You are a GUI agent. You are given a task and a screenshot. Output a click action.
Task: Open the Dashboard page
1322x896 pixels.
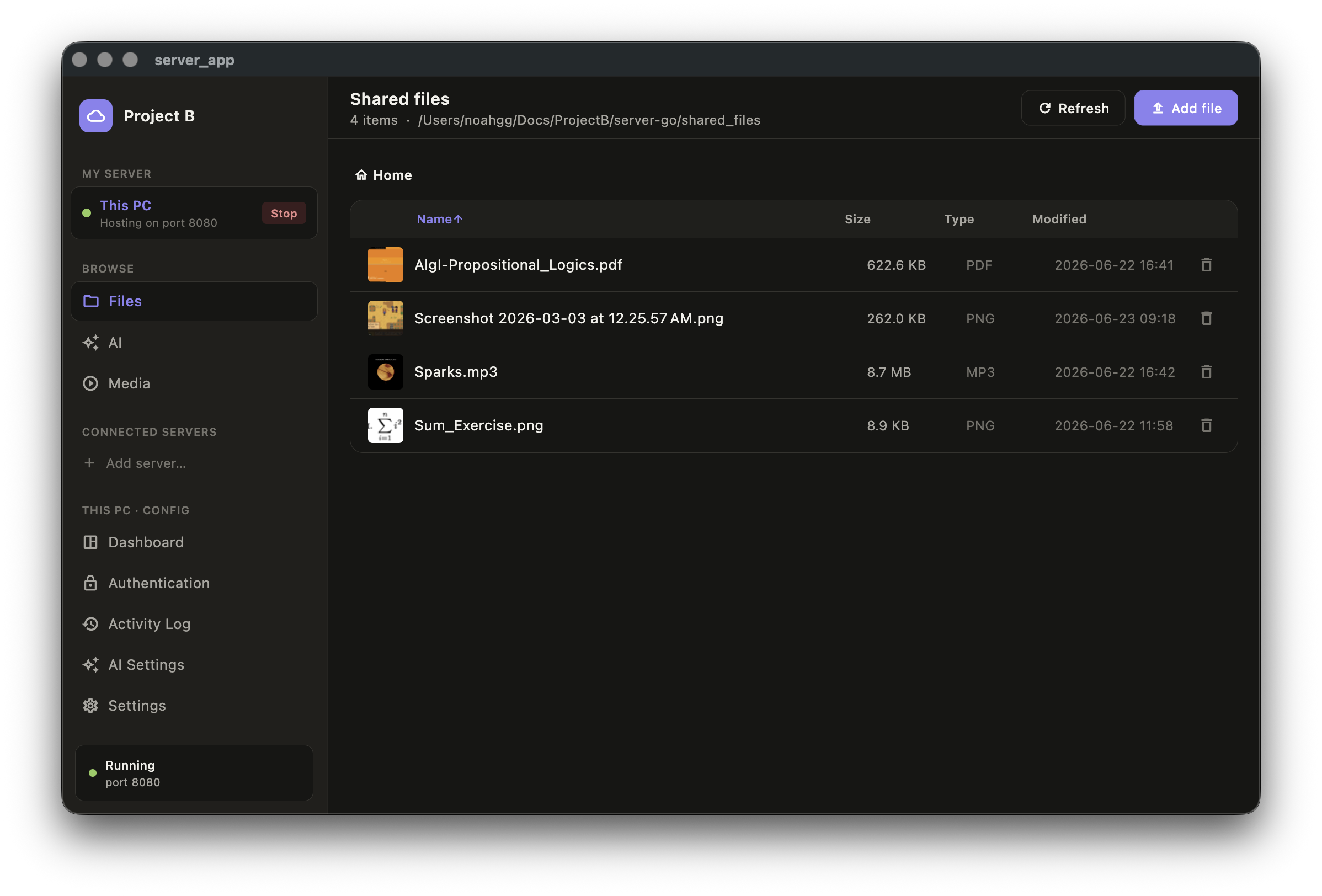tap(194, 542)
